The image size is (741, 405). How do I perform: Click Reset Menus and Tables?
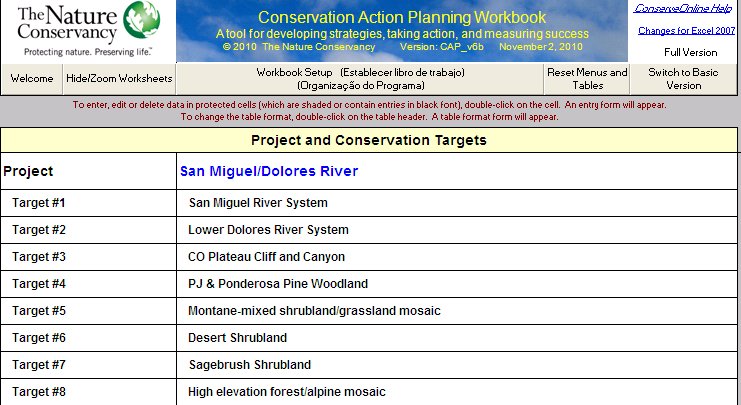point(587,79)
